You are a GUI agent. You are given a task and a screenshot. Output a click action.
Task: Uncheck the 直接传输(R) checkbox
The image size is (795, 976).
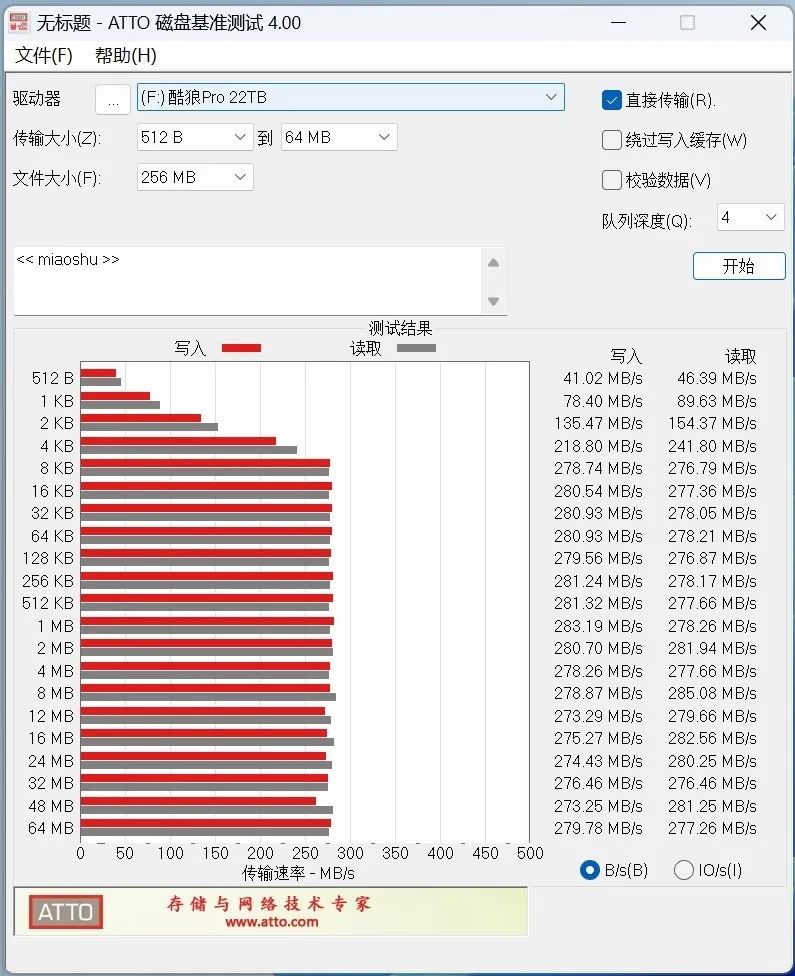[611, 100]
